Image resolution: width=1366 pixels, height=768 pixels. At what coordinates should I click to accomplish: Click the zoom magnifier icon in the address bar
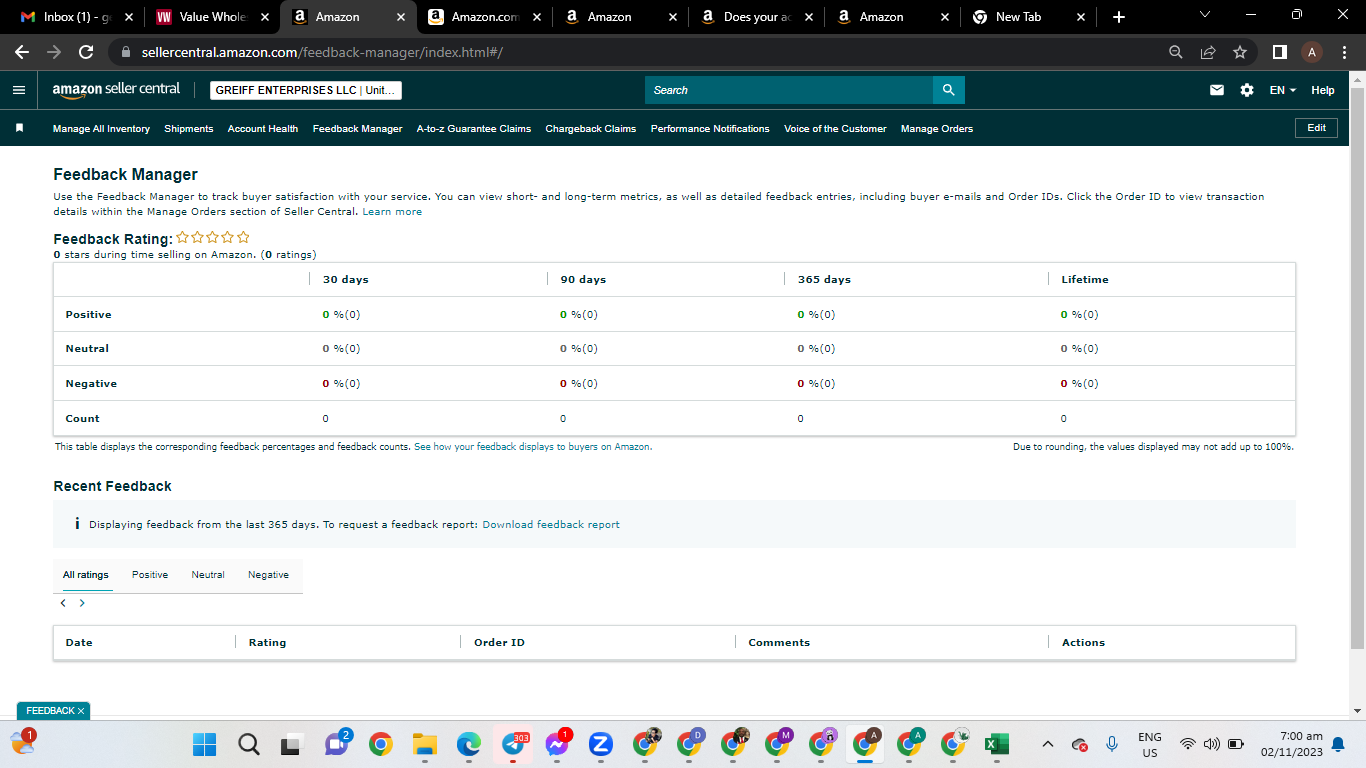(1176, 52)
